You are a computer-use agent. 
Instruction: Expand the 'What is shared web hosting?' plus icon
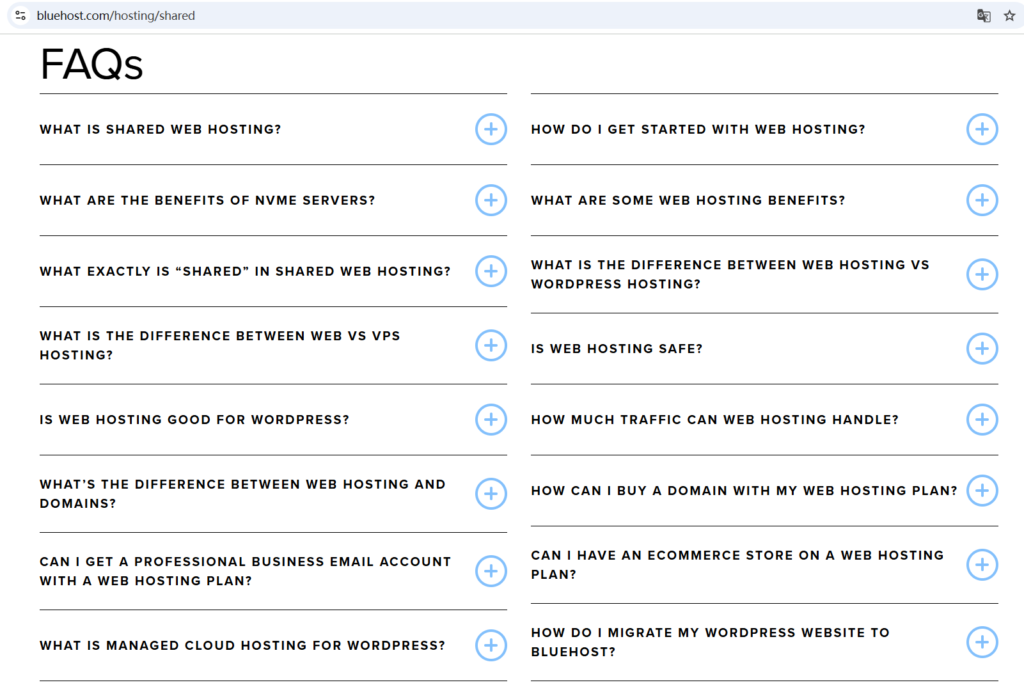(x=490, y=129)
